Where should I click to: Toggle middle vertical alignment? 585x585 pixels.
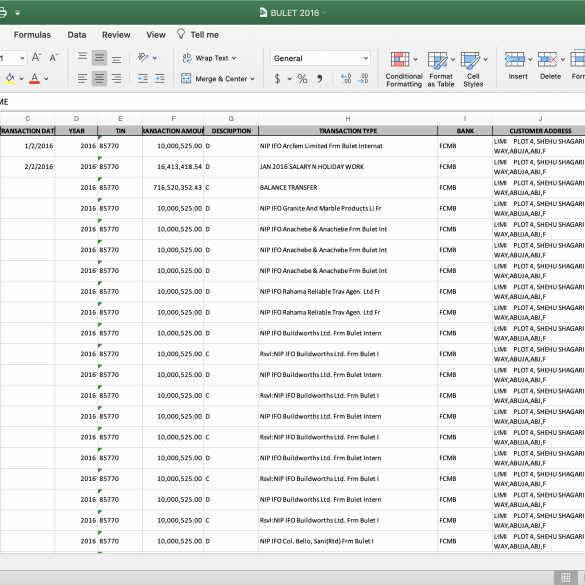click(x=99, y=57)
